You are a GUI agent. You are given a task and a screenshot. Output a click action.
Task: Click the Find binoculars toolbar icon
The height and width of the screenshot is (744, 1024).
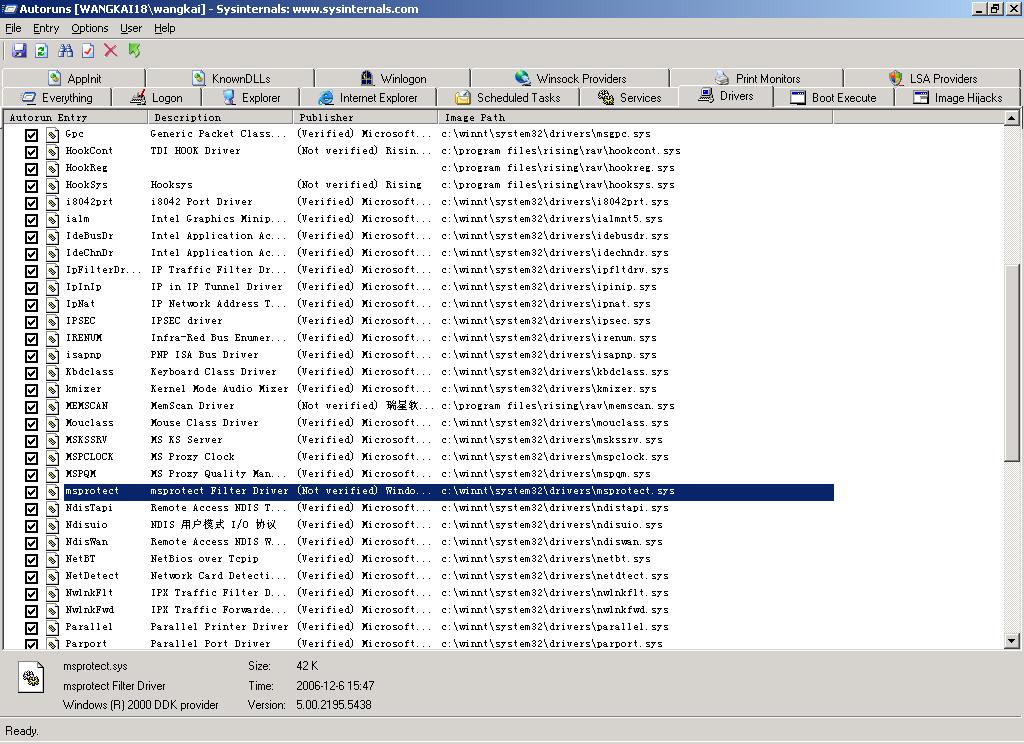[65, 50]
